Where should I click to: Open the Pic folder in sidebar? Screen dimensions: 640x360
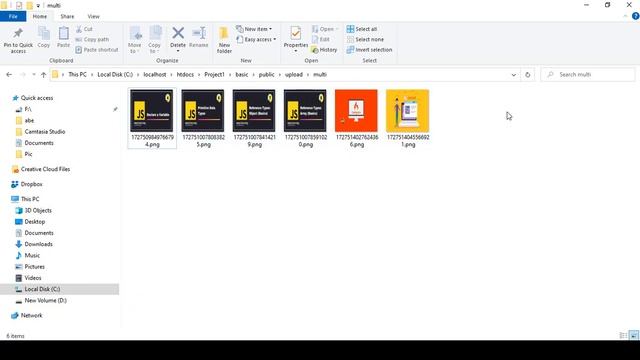[28, 154]
